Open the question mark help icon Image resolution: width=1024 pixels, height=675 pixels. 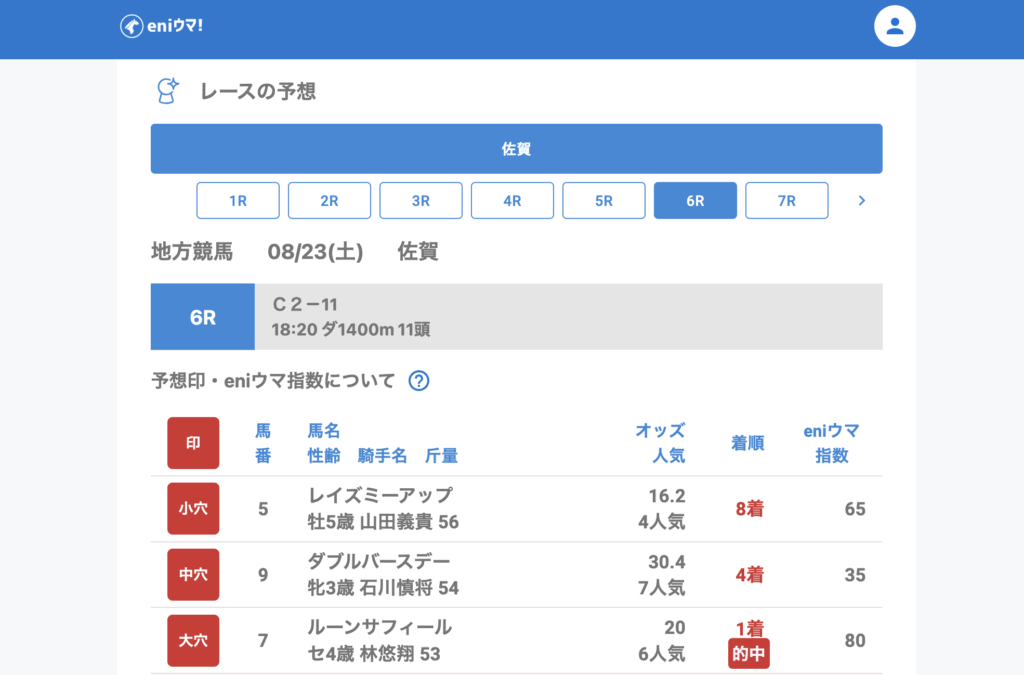(419, 381)
